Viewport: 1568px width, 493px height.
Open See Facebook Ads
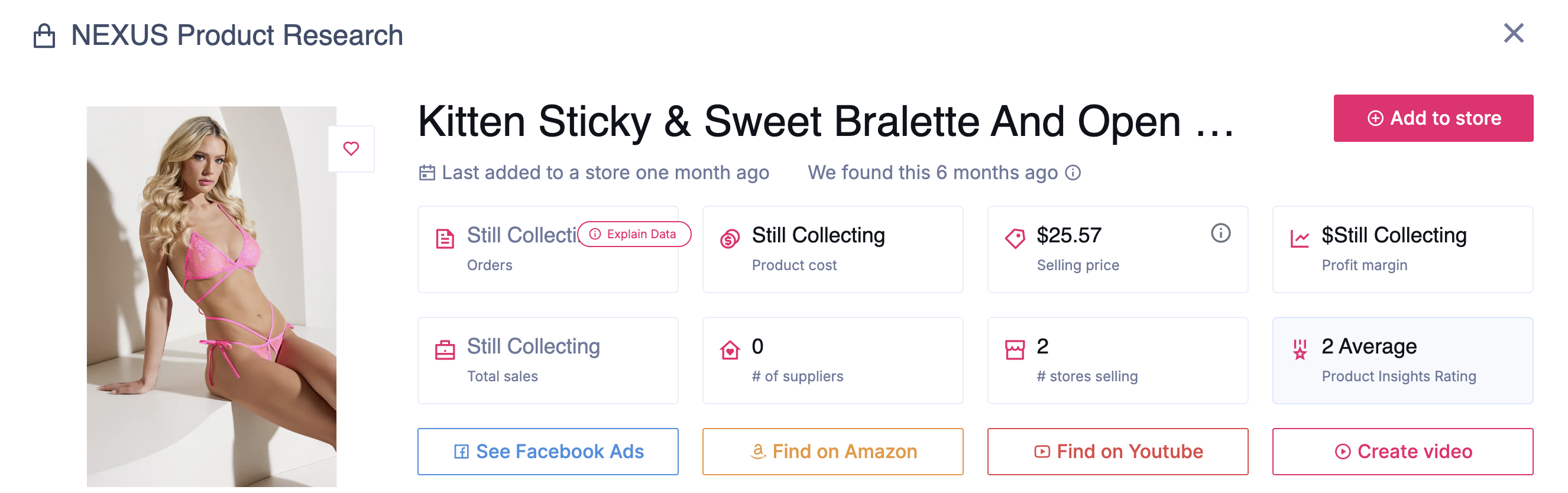tap(548, 451)
